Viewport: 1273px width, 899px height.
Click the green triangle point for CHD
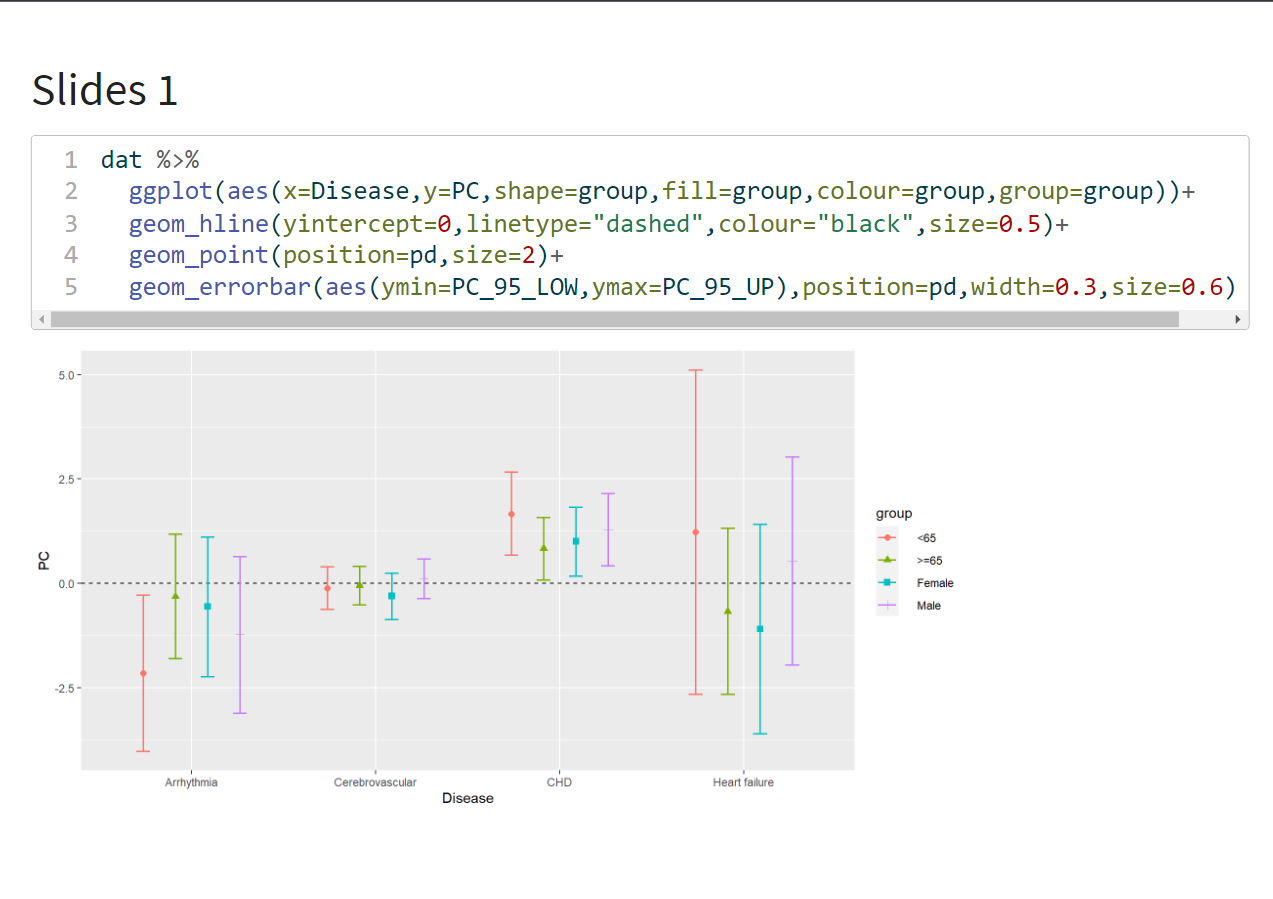point(543,547)
